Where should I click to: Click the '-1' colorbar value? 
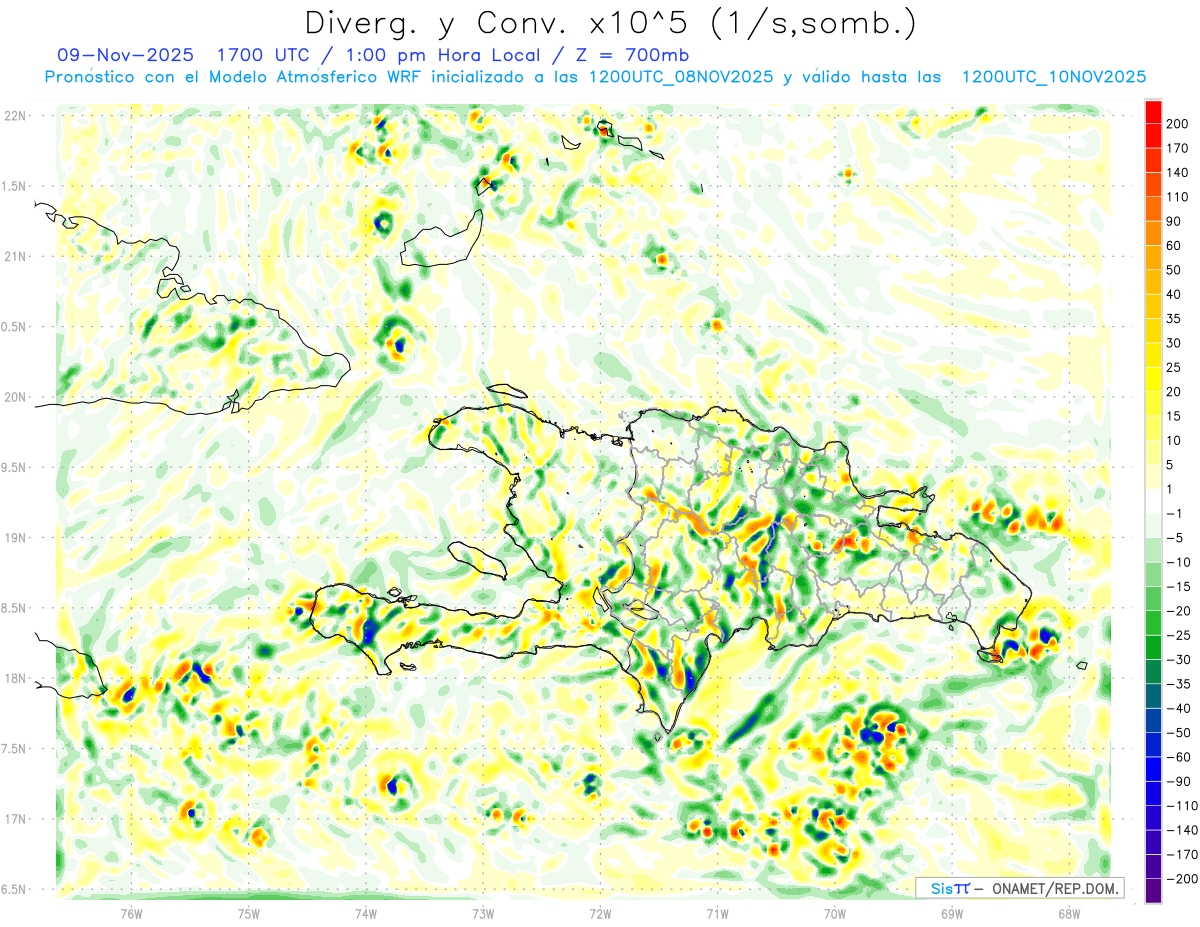coord(1172,513)
